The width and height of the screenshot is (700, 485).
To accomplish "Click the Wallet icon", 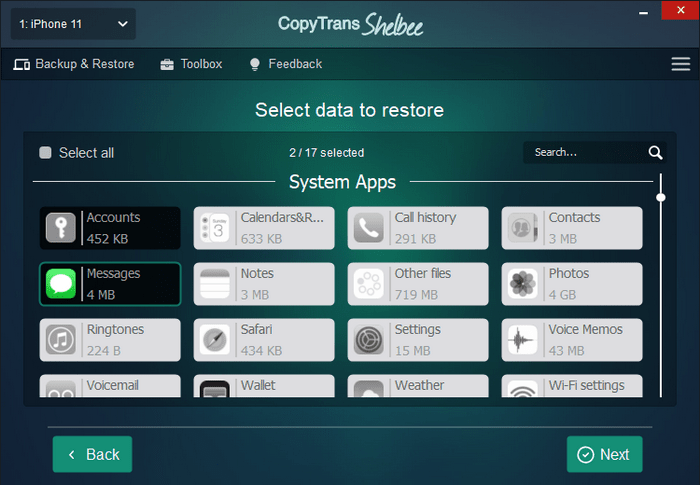I will coord(215,389).
